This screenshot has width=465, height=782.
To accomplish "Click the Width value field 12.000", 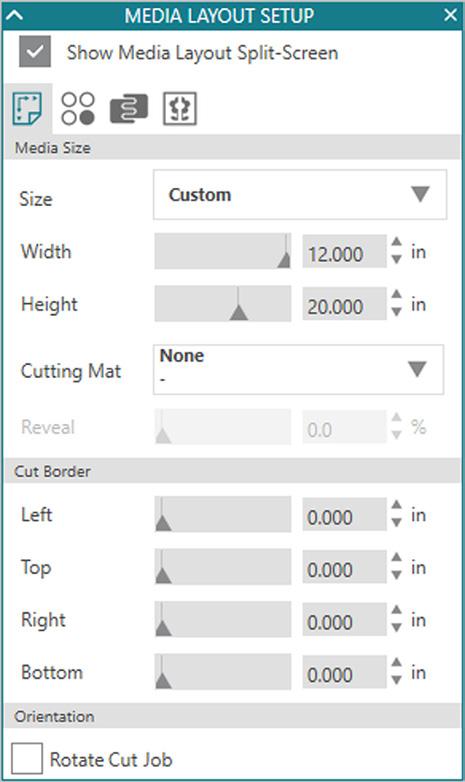I will (x=344, y=252).
